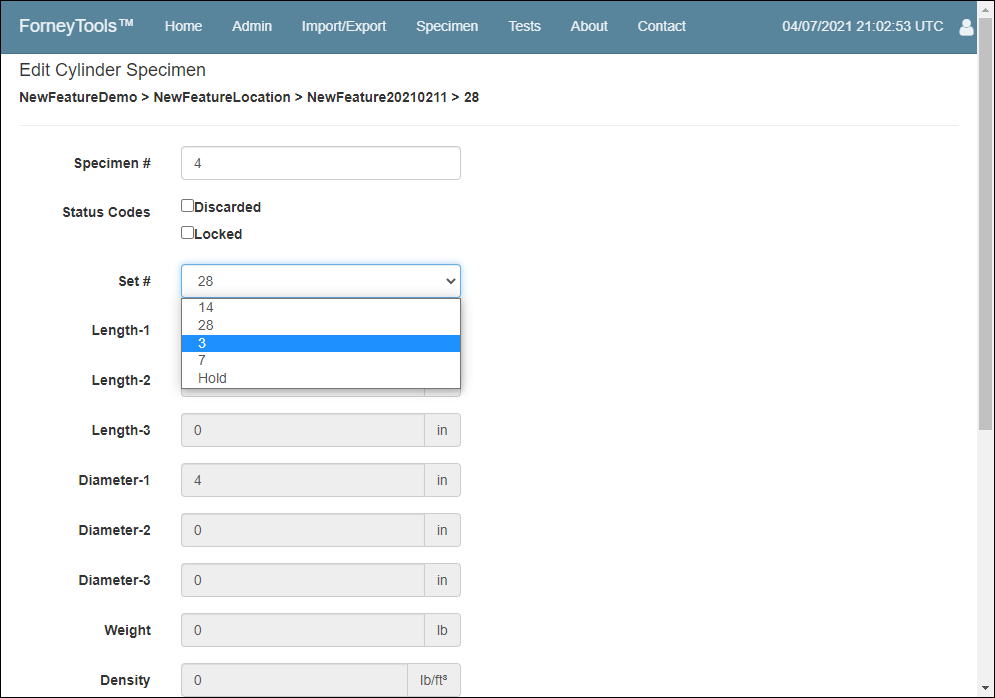Viewport: 995px width, 698px height.
Task: Navigate to the Home page
Action: pyautogui.click(x=183, y=26)
